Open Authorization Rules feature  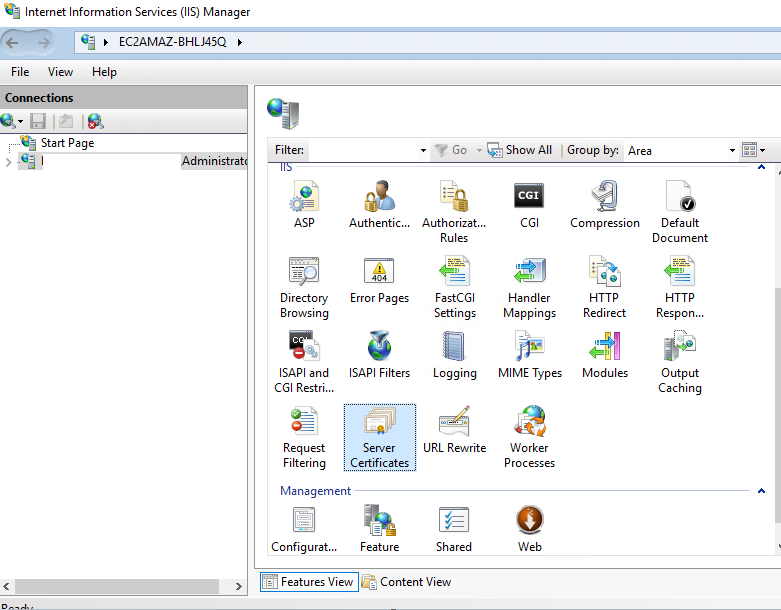454,212
